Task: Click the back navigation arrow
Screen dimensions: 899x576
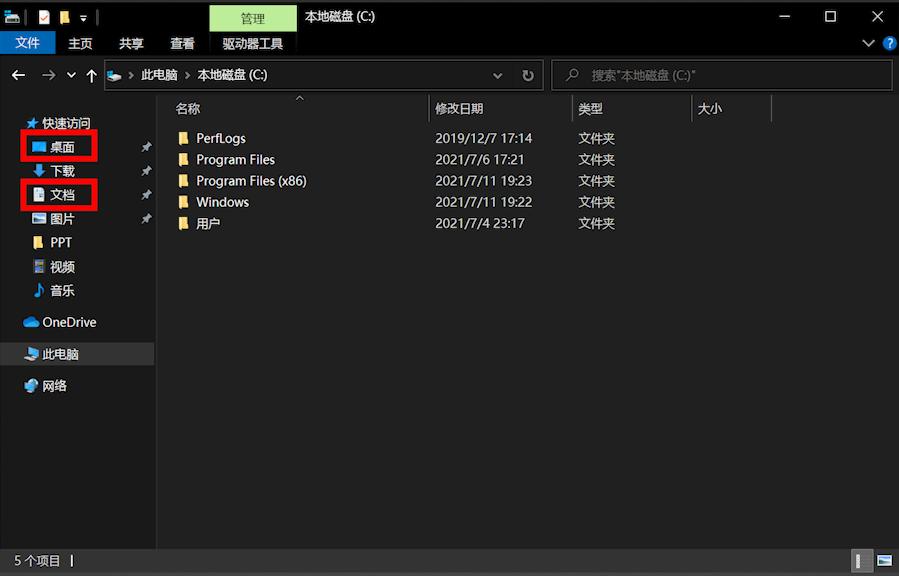Action: tap(18, 75)
